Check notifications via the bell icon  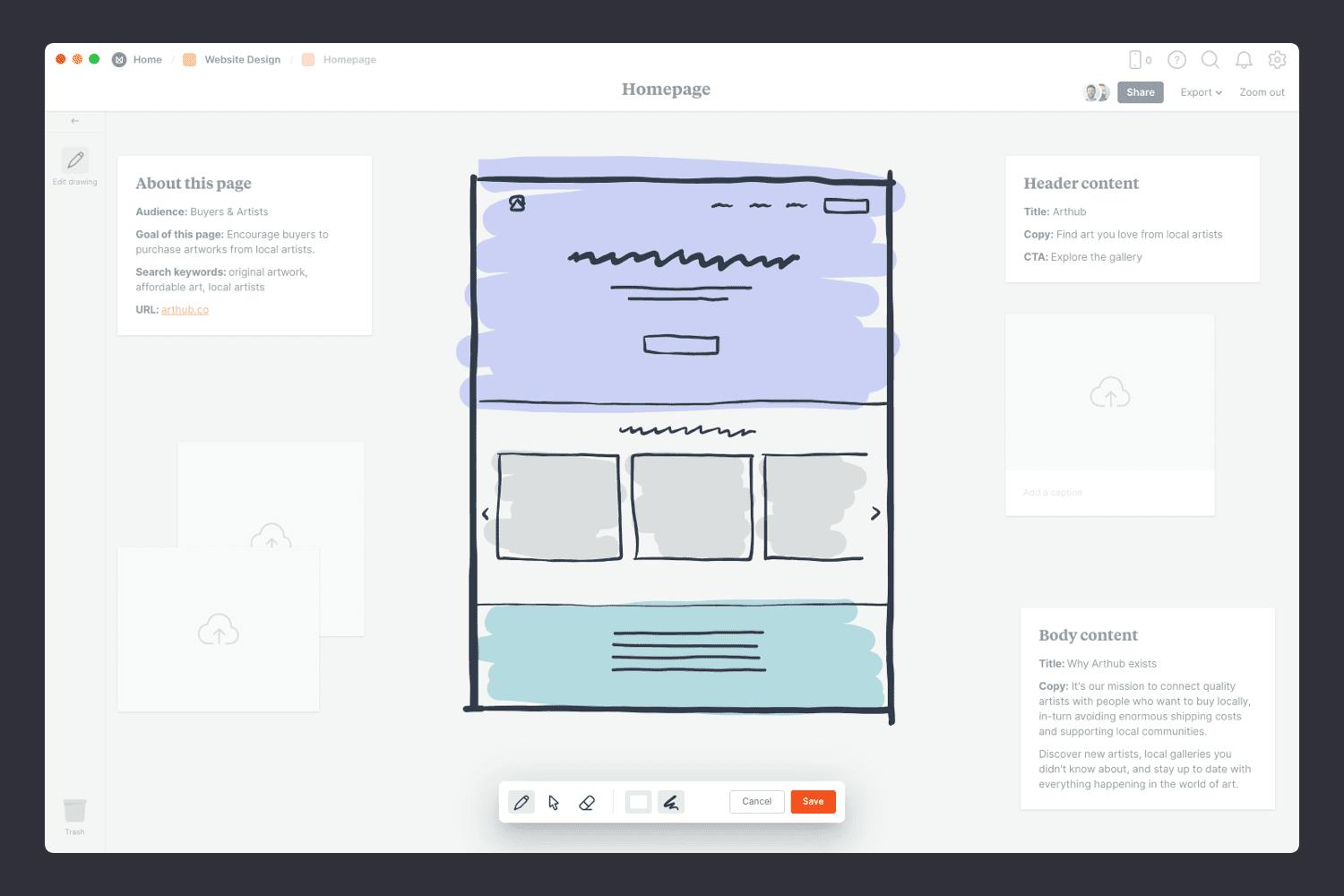(1244, 59)
